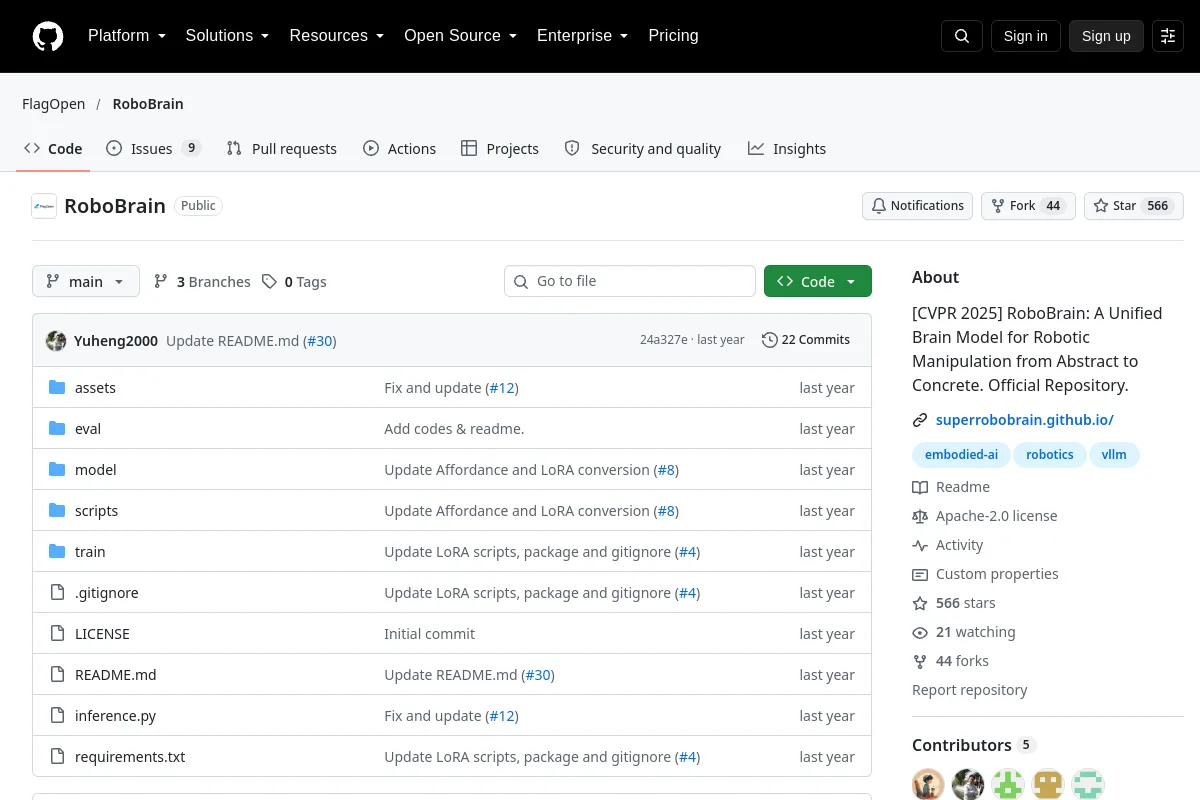1200x800 pixels.
Task: Click the Notifications button
Action: (x=917, y=206)
